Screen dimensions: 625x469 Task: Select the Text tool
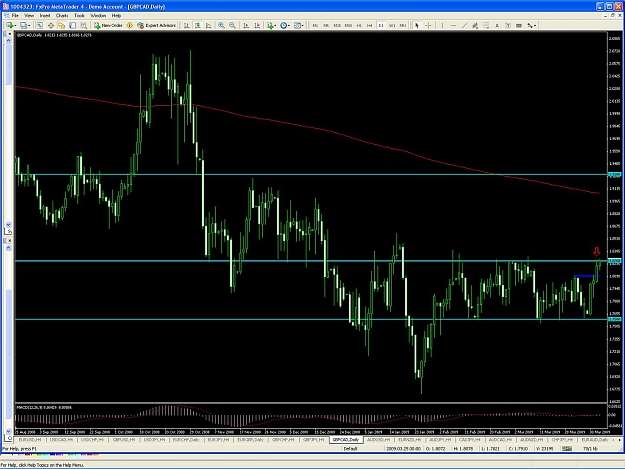497,25
